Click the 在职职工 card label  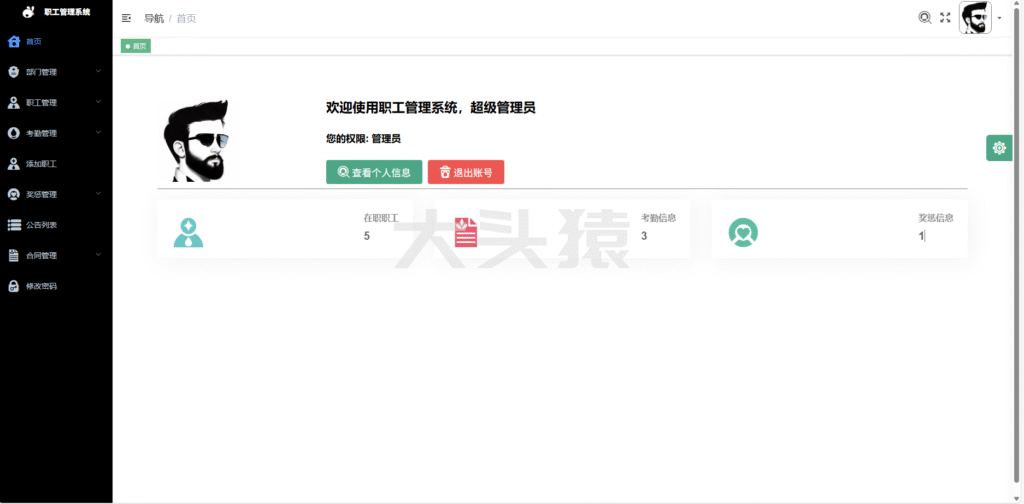[x=381, y=218]
